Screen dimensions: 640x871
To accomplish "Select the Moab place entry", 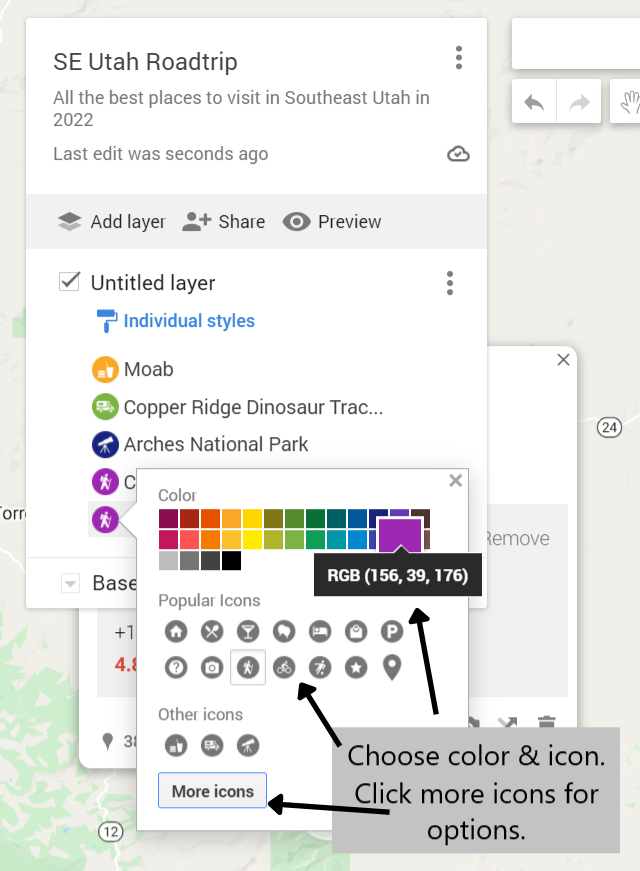I will click(x=148, y=369).
